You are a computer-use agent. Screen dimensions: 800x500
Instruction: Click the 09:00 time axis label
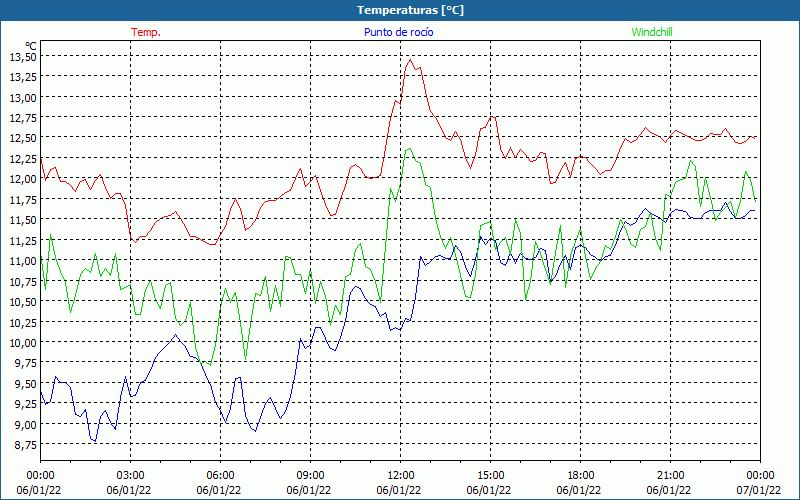[310, 476]
